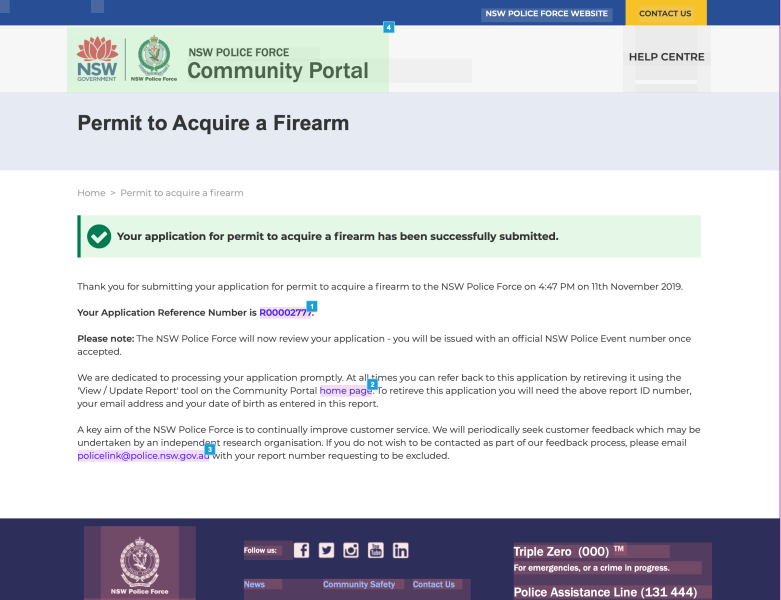Click the successfully submitted confirmation message
The image size is (781, 600).
pyautogui.click(x=338, y=237)
